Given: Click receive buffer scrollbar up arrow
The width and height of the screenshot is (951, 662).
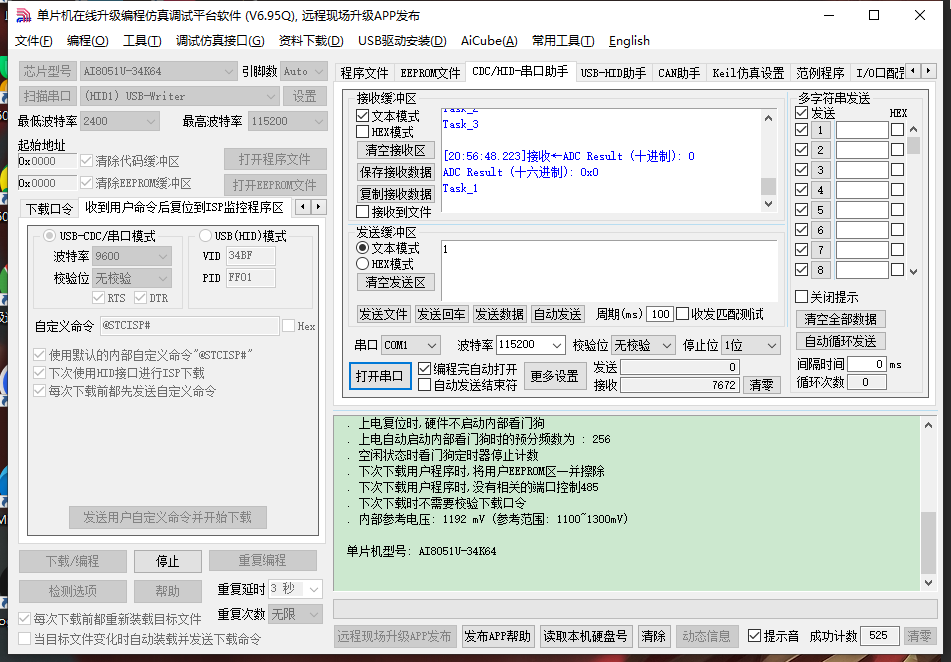Looking at the screenshot, I should pyautogui.click(x=768, y=118).
